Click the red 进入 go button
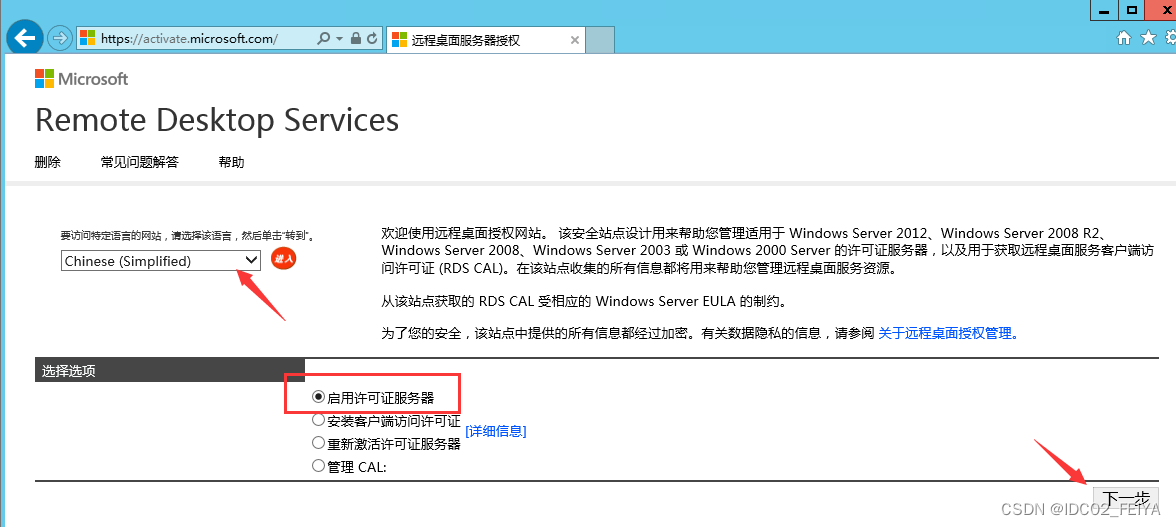The width and height of the screenshot is (1176, 527). tap(284, 259)
